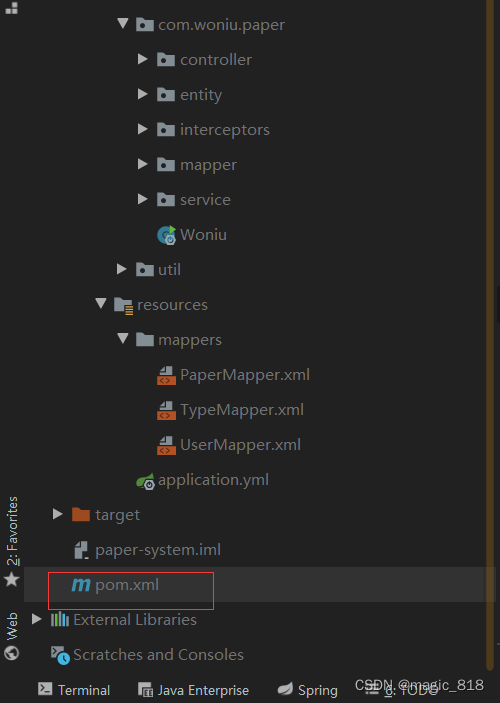The height and width of the screenshot is (703, 500).
Task: Click the interceptors package folder icon
Action: pos(166,130)
